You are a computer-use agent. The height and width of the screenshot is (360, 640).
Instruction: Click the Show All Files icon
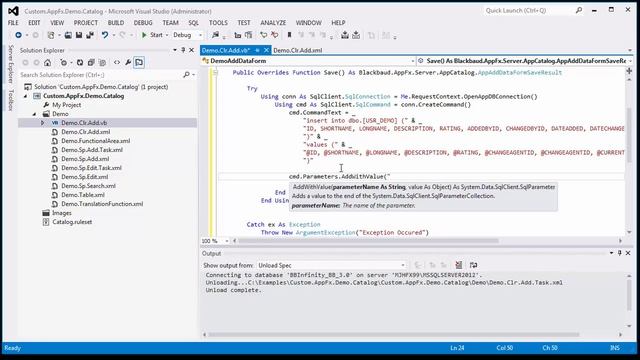[102, 62]
